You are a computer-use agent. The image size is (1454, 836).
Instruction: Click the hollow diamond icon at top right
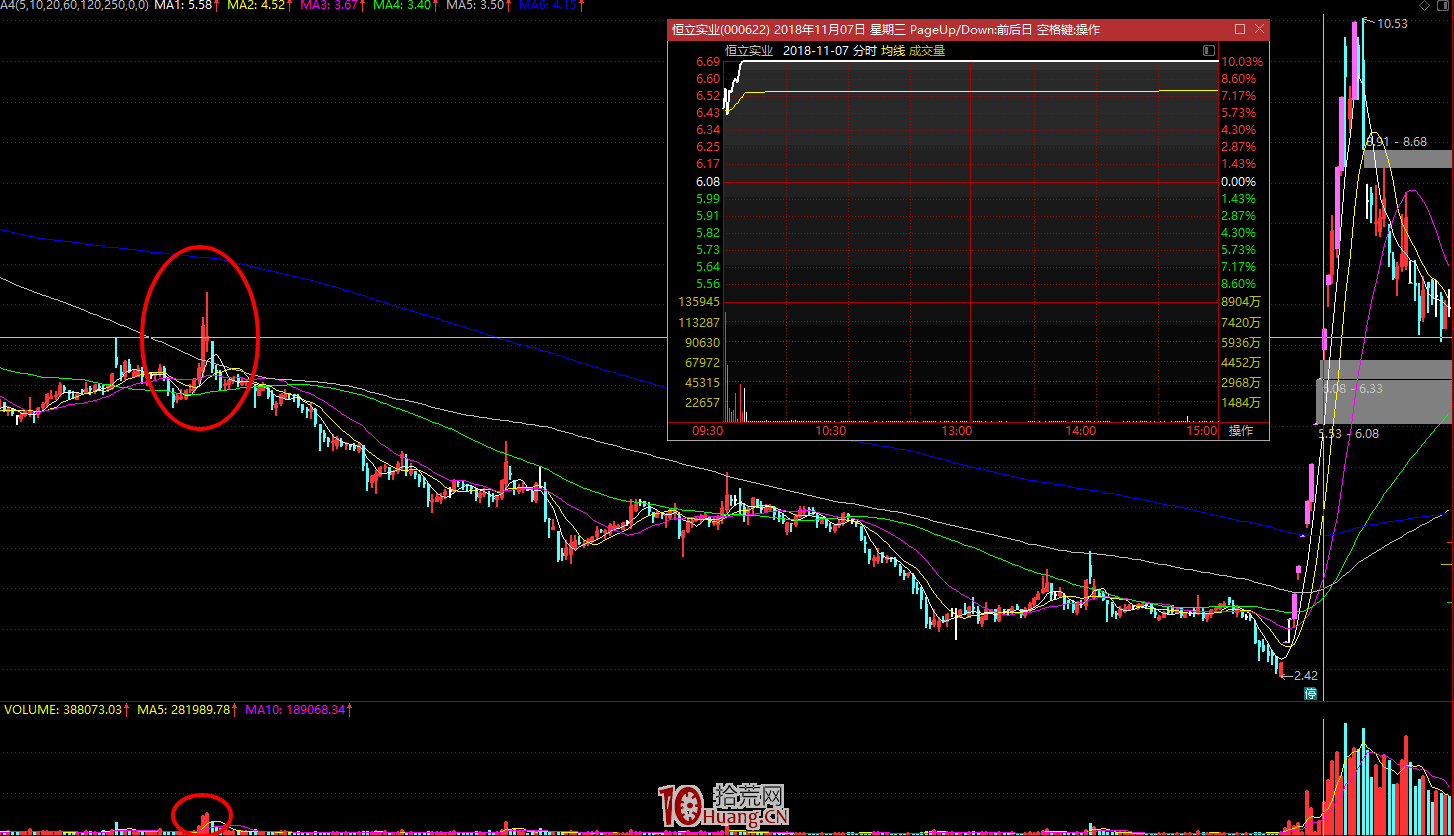[x=1425, y=6]
